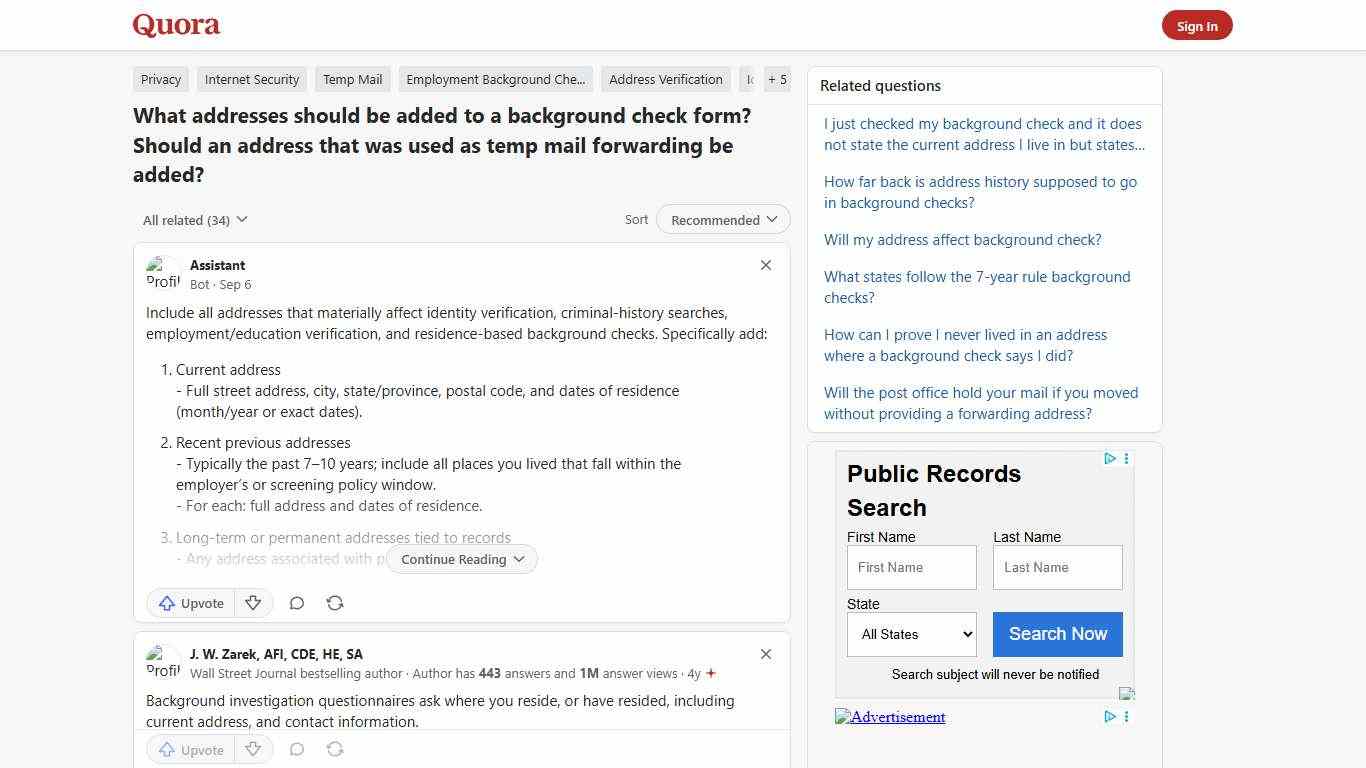Upvote the Assistant's answer

click(x=190, y=603)
